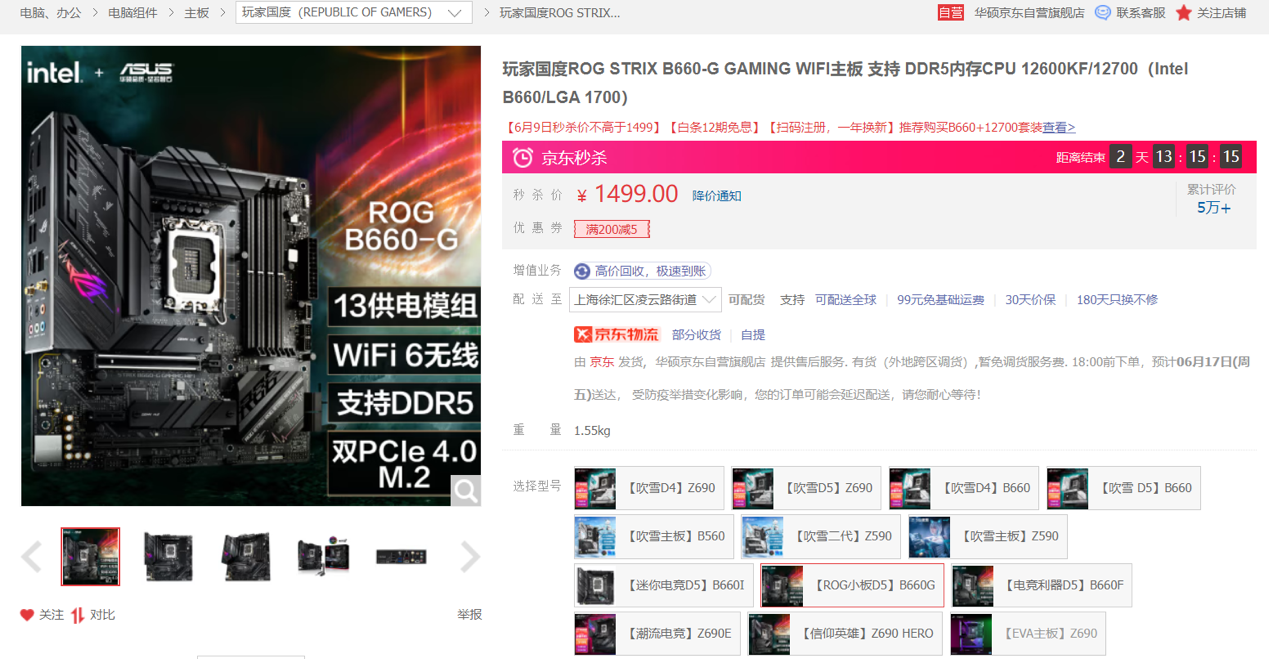This screenshot has width=1269, height=659.
Task: Claim the 满200减5 coupon
Action: (612, 229)
